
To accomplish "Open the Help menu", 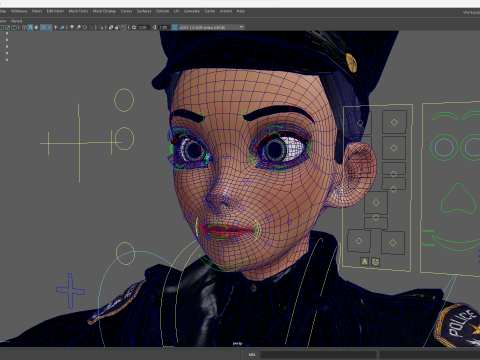I will click(241, 11).
